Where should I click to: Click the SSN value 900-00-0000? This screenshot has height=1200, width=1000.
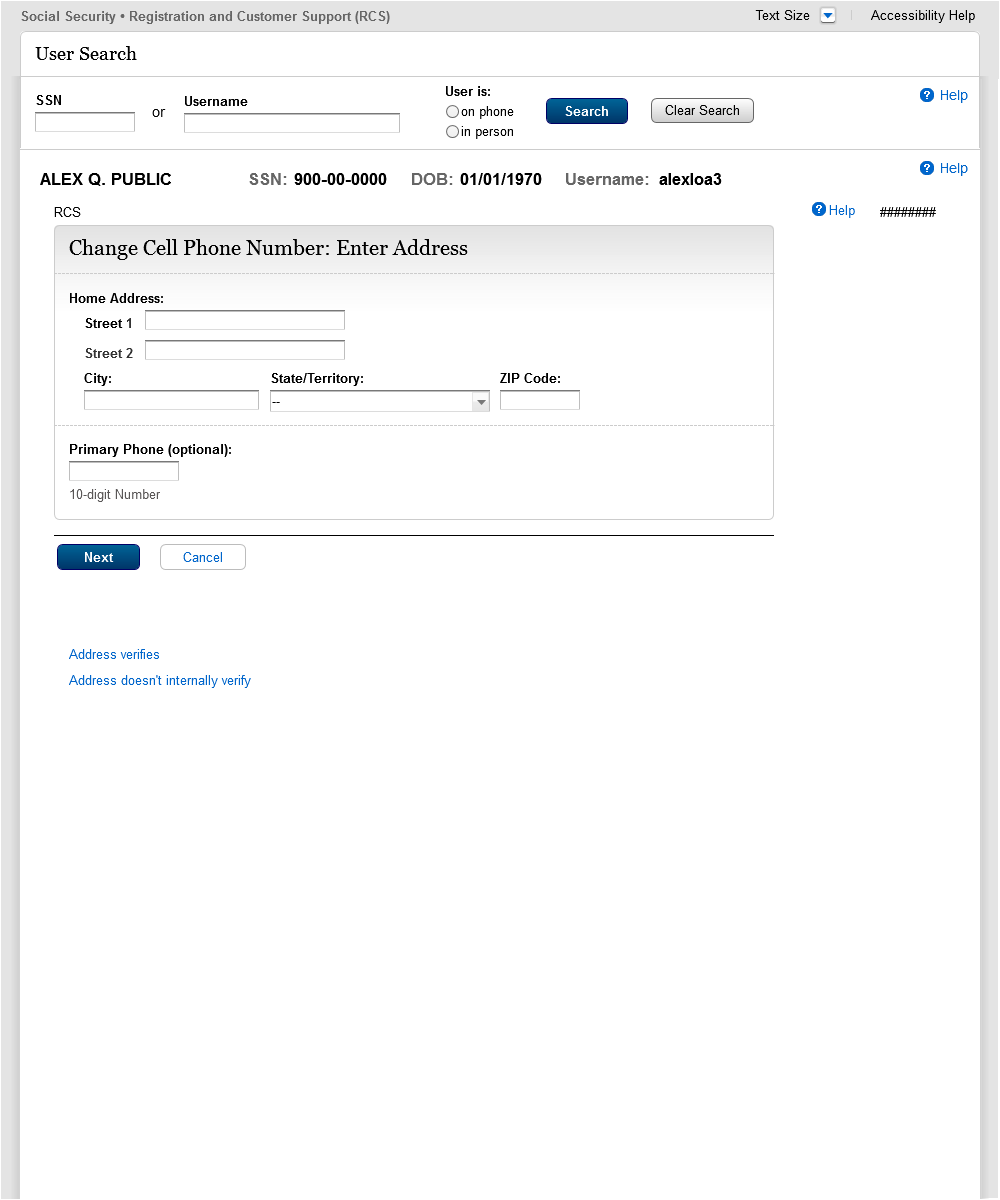tap(340, 180)
